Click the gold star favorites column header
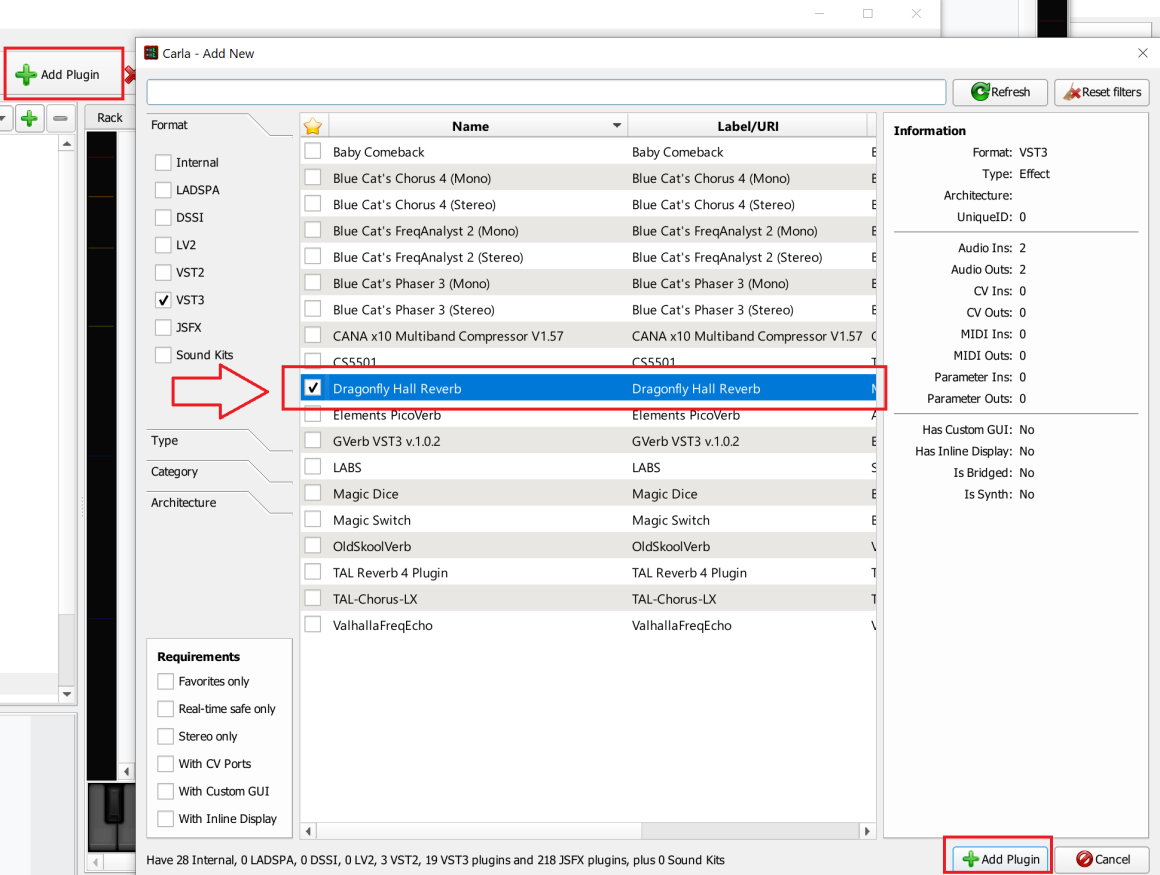This screenshot has height=875, width=1160. click(x=313, y=126)
